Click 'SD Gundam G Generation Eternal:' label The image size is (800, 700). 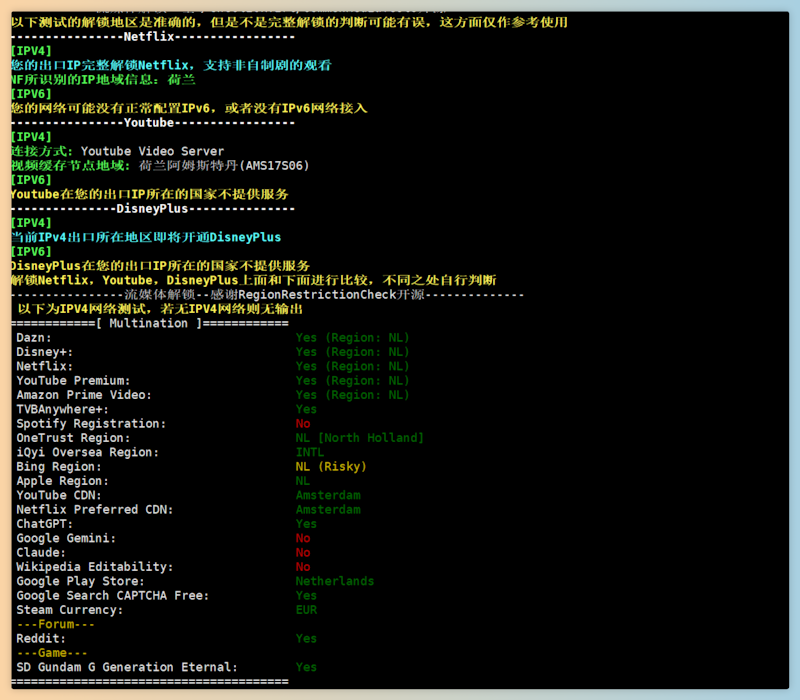(x=127, y=667)
